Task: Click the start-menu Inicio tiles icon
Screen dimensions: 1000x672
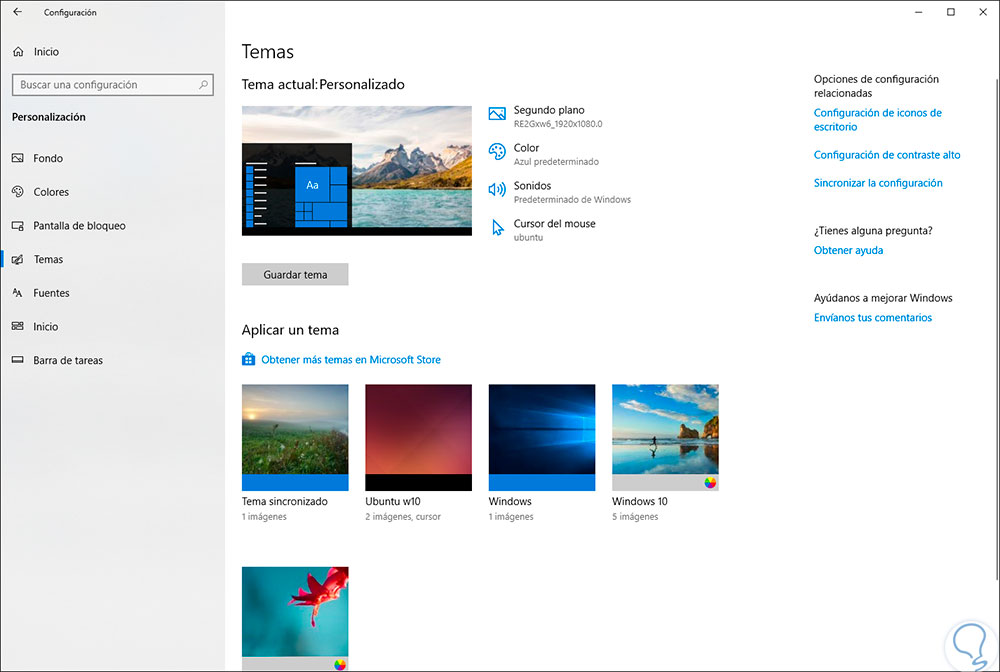Action: click(18, 326)
